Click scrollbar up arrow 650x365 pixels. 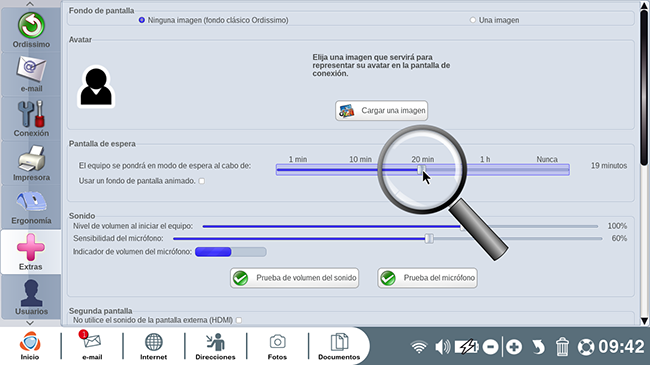tap(644, 5)
